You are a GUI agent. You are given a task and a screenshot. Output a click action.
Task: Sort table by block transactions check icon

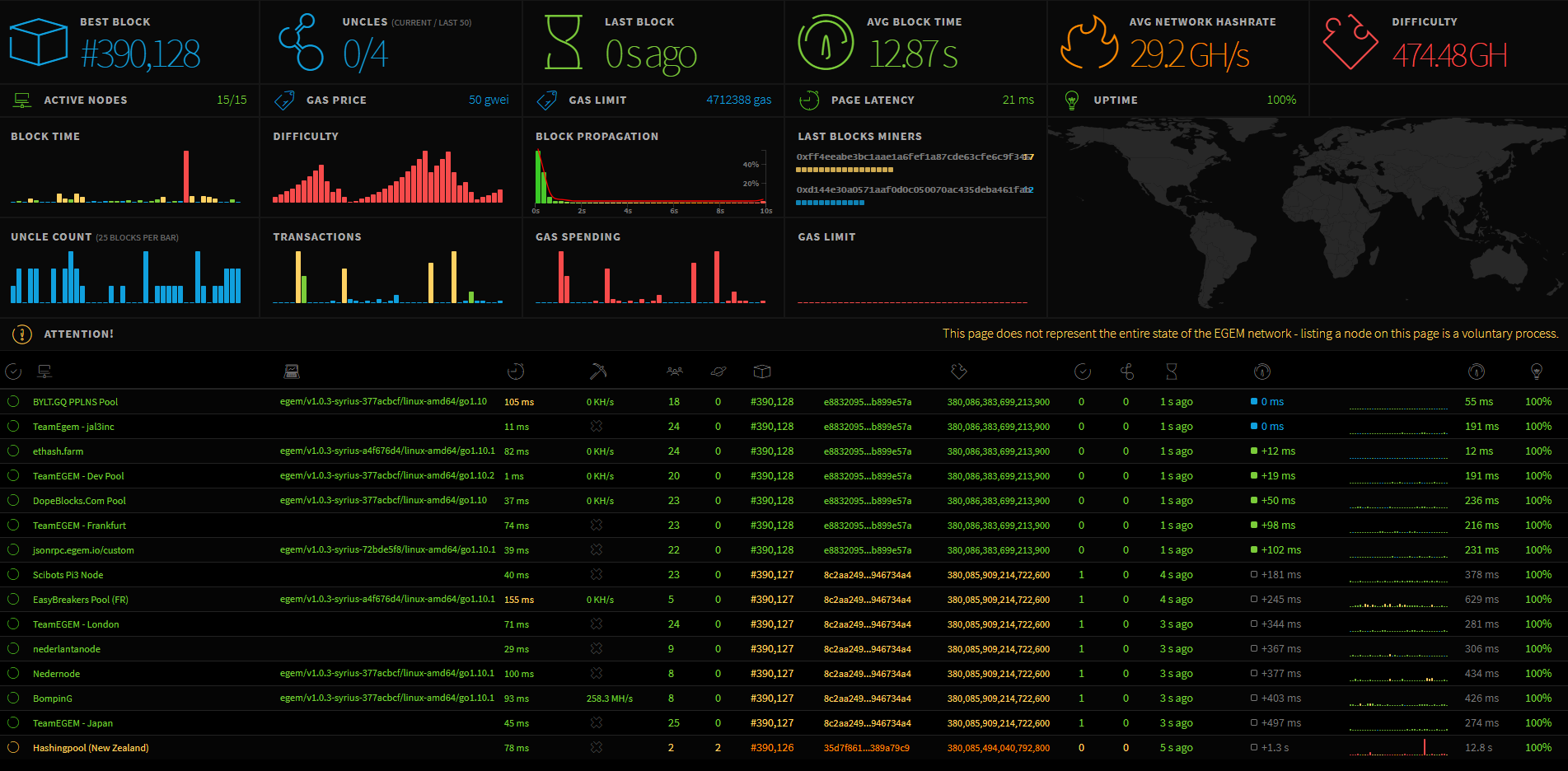click(1083, 371)
